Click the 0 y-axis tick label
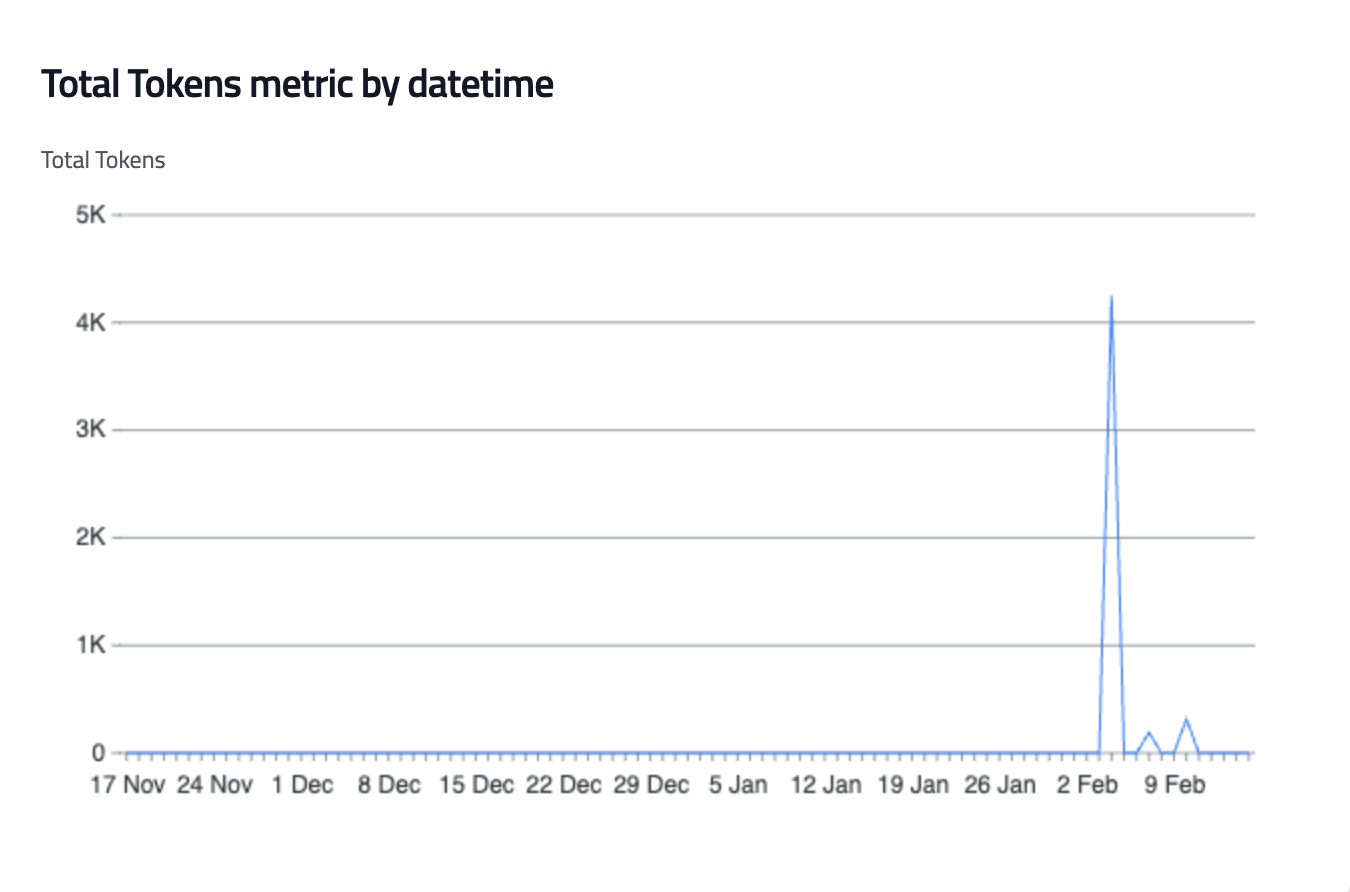1350x892 pixels. pyautogui.click(x=99, y=753)
